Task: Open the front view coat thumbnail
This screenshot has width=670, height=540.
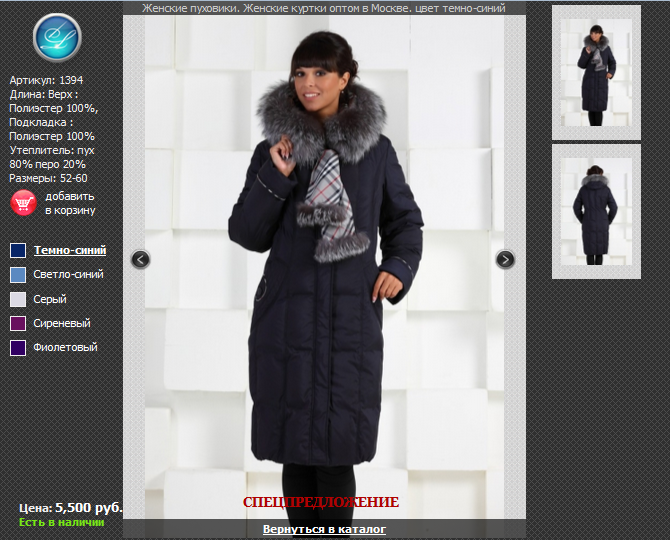Action: click(x=596, y=73)
